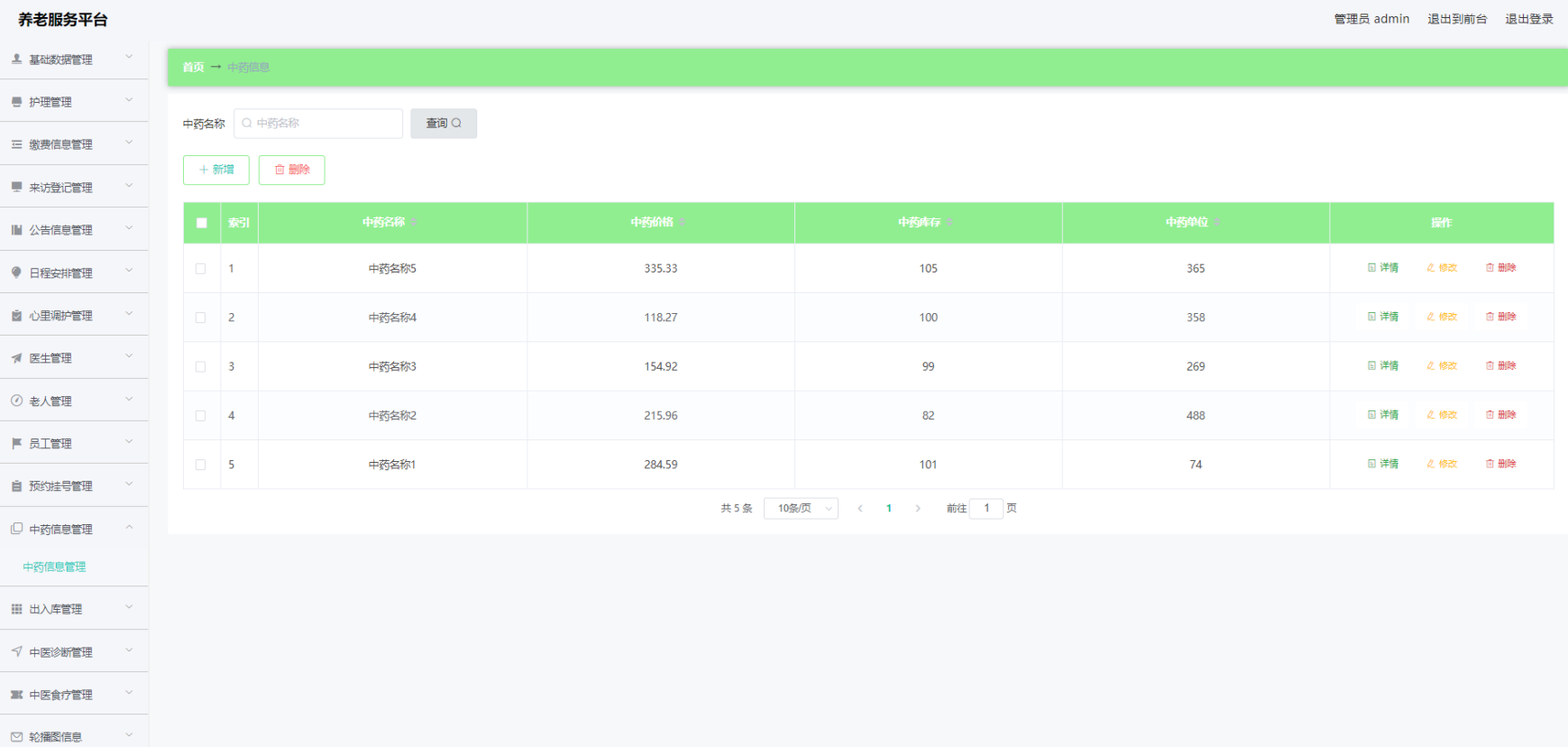Viewport: 1568px width, 747px height.
Task: Click 删除 for row 中药名称3
Action: [1501, 365]
